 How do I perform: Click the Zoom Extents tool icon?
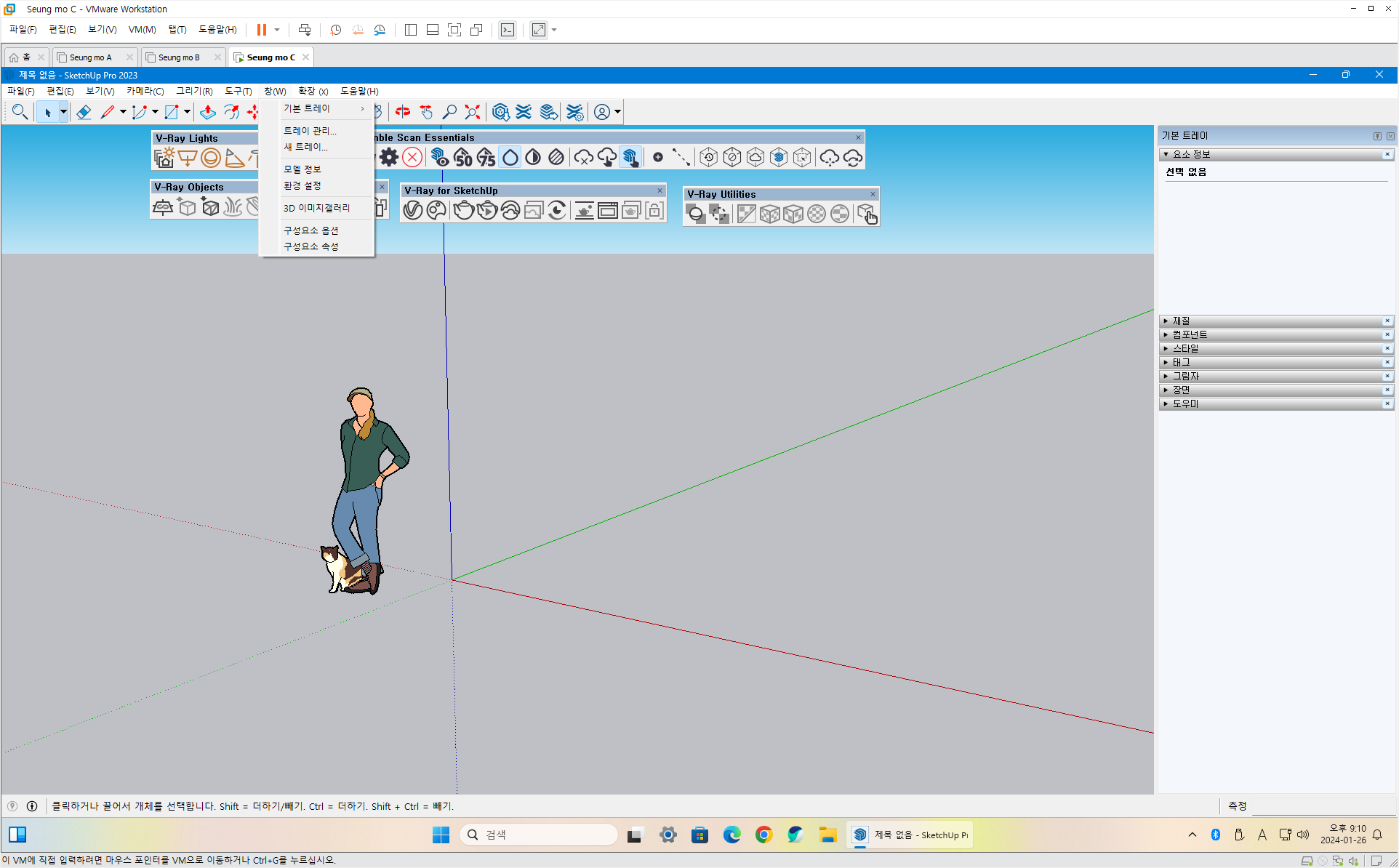click(x=473, y=112)
